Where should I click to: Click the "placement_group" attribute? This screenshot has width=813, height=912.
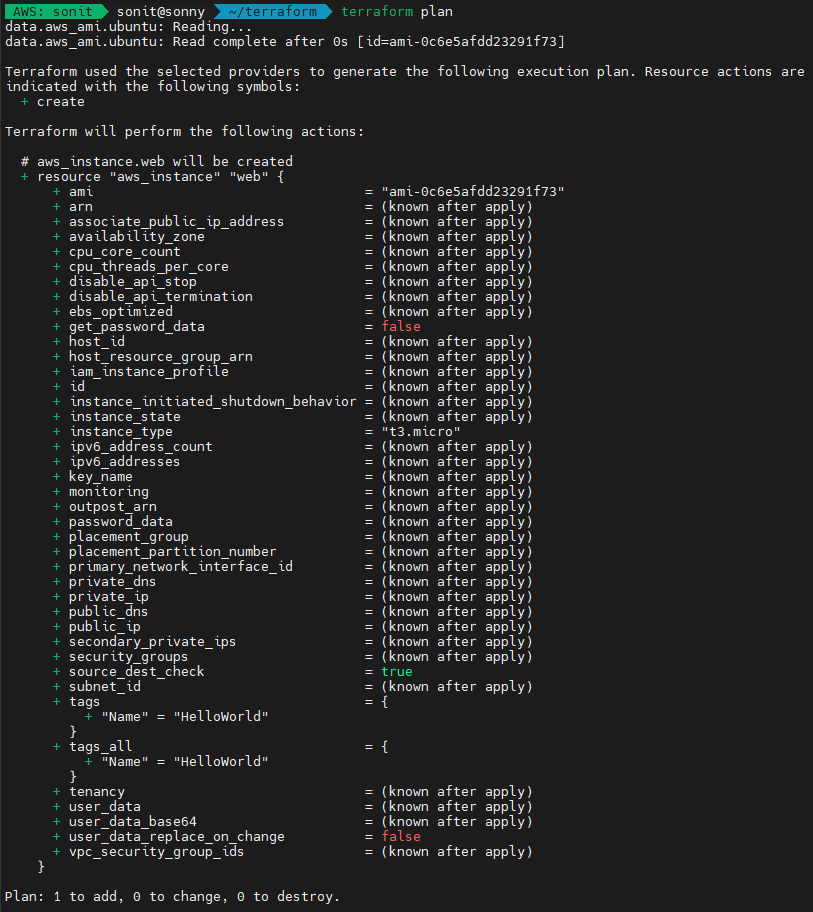[129, 537]
